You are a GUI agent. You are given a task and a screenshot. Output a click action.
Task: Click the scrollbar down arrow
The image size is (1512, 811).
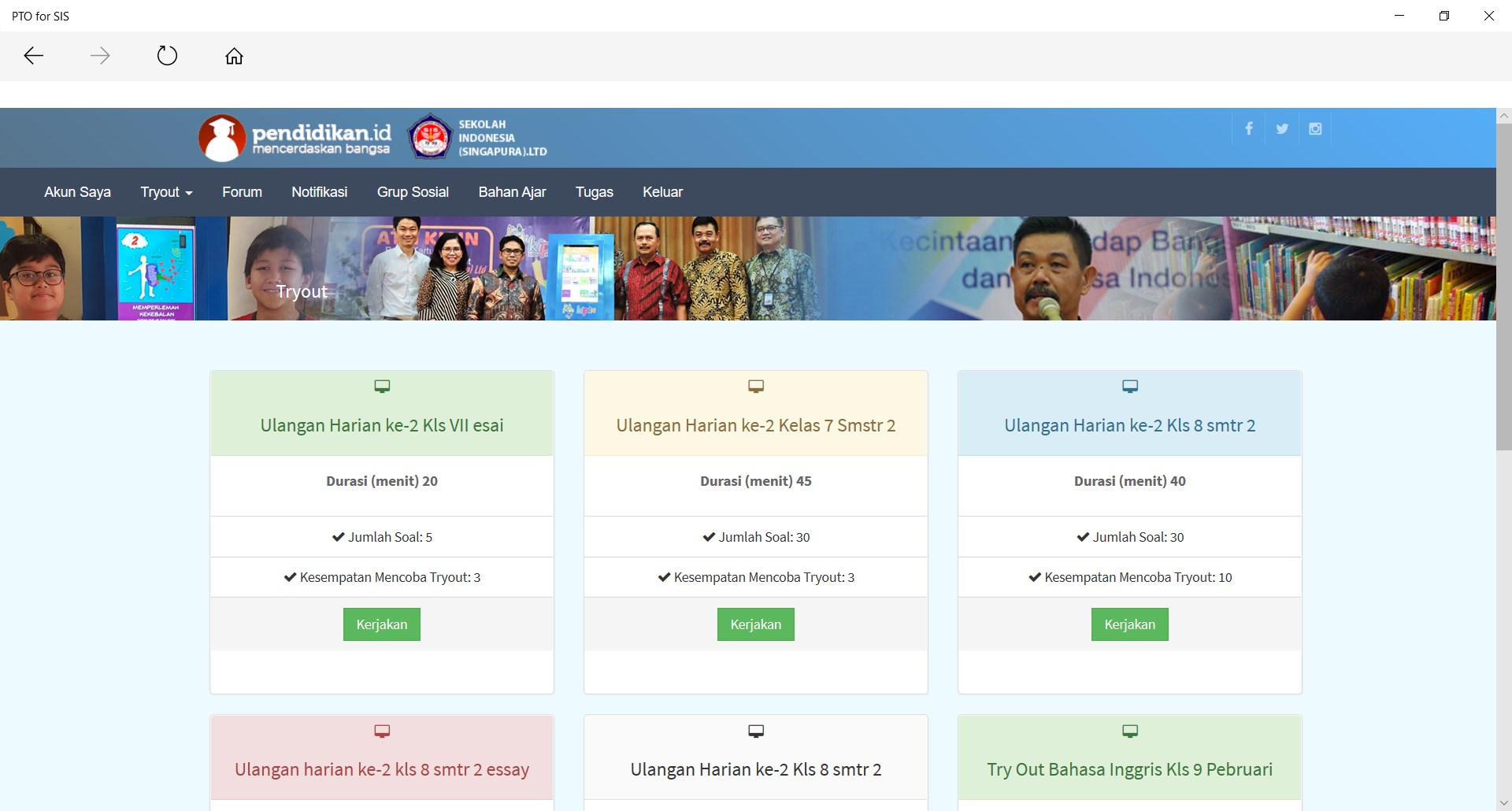tap(1504, 803)
